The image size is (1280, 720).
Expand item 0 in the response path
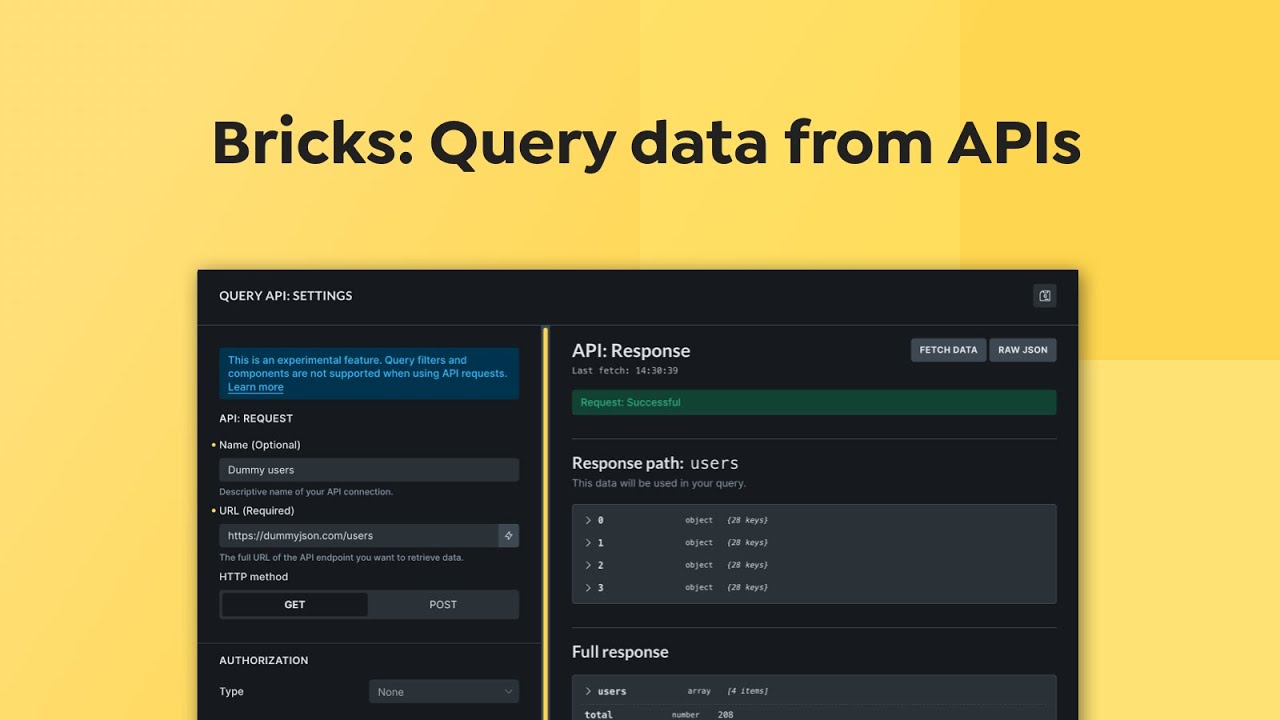pyautogui.click(x=589, y=520)
